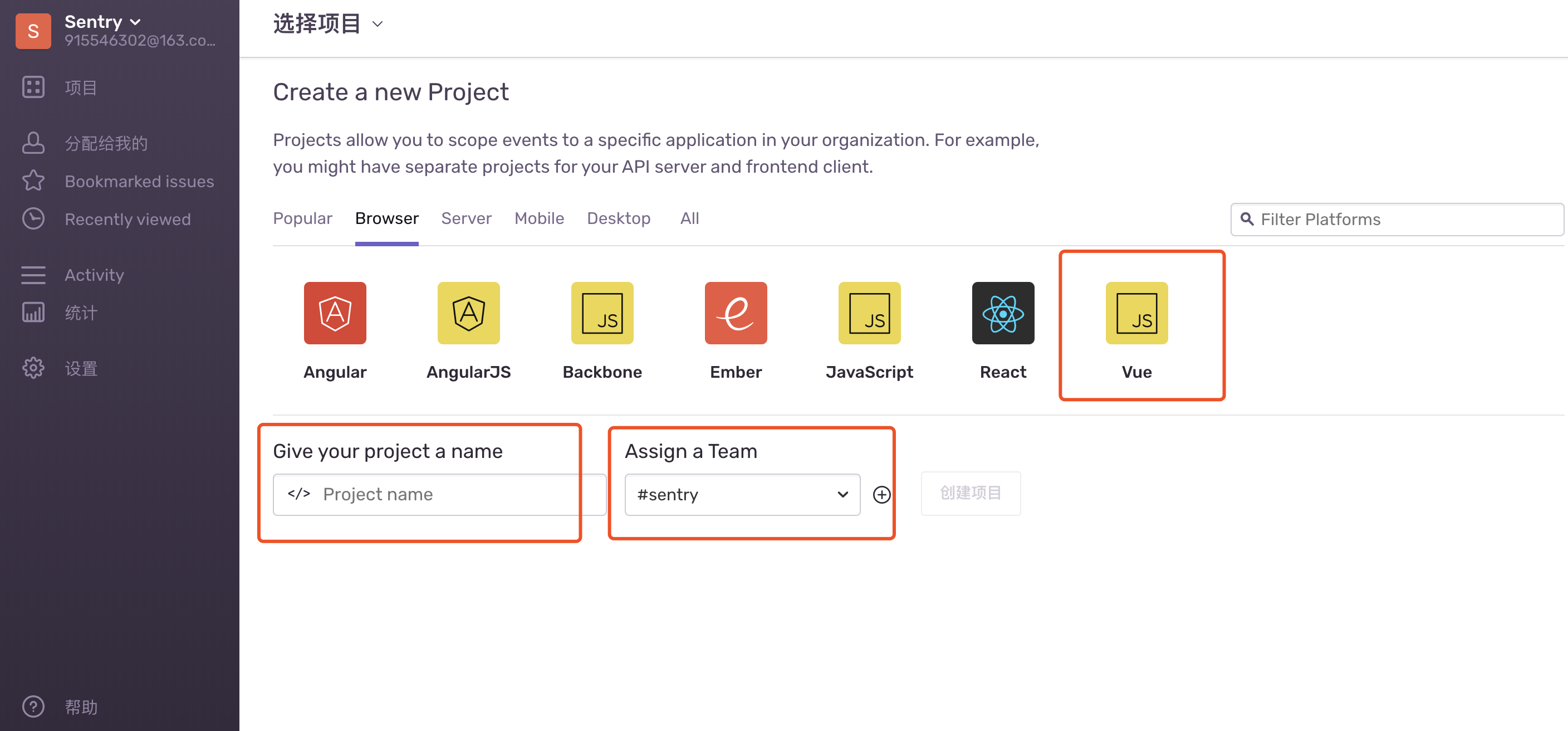The height and width of the screenshot is (731, 1568).
Task: Click the Filter Platforms magnifier icon
Action: pos(1247,220)
